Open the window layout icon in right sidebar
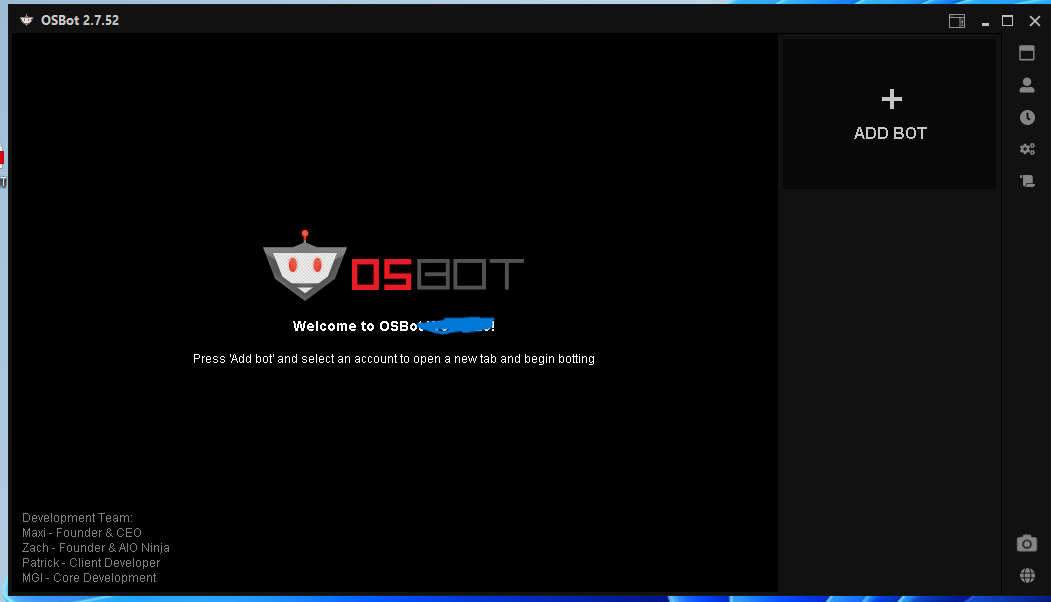This screenshot has width=1051, height=602. pos(1027,53)
